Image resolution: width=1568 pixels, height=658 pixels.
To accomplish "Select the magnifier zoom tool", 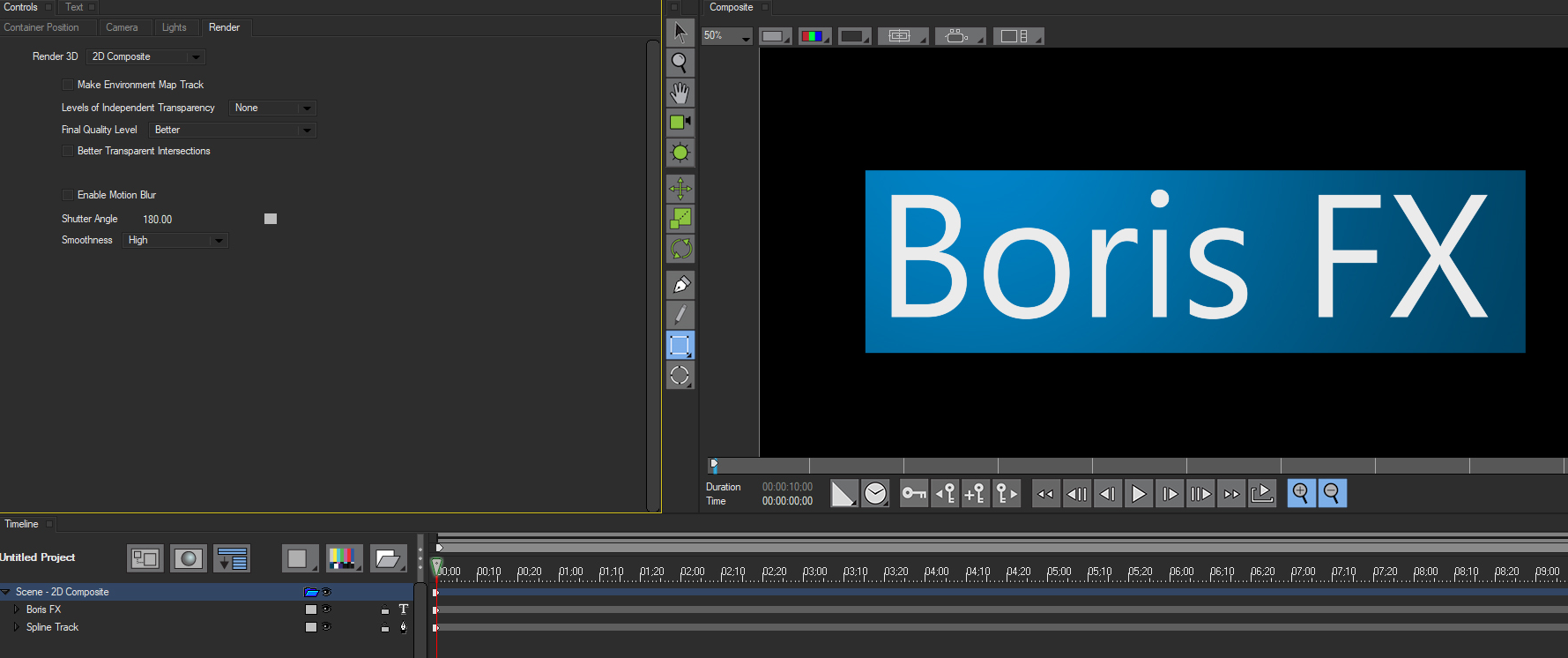I will click(680, 63).
